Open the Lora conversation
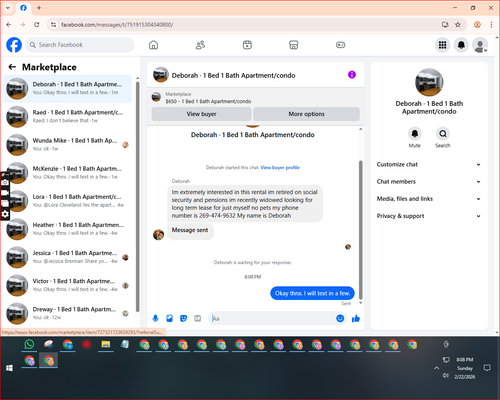This screenshot has height=400, width=500. (x=67, y=201)
